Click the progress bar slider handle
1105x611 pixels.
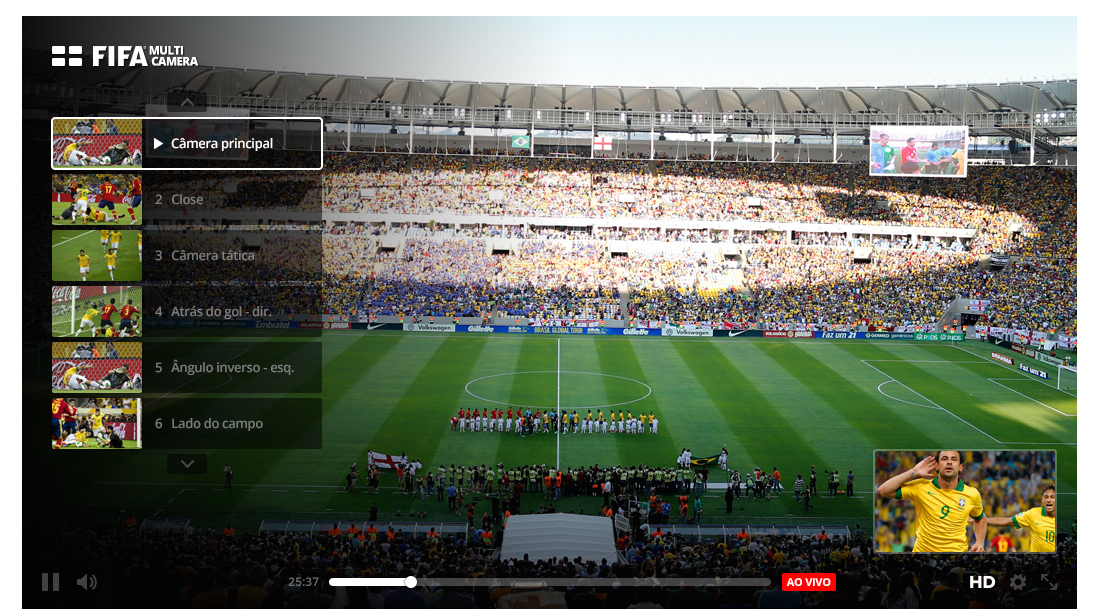410,582
